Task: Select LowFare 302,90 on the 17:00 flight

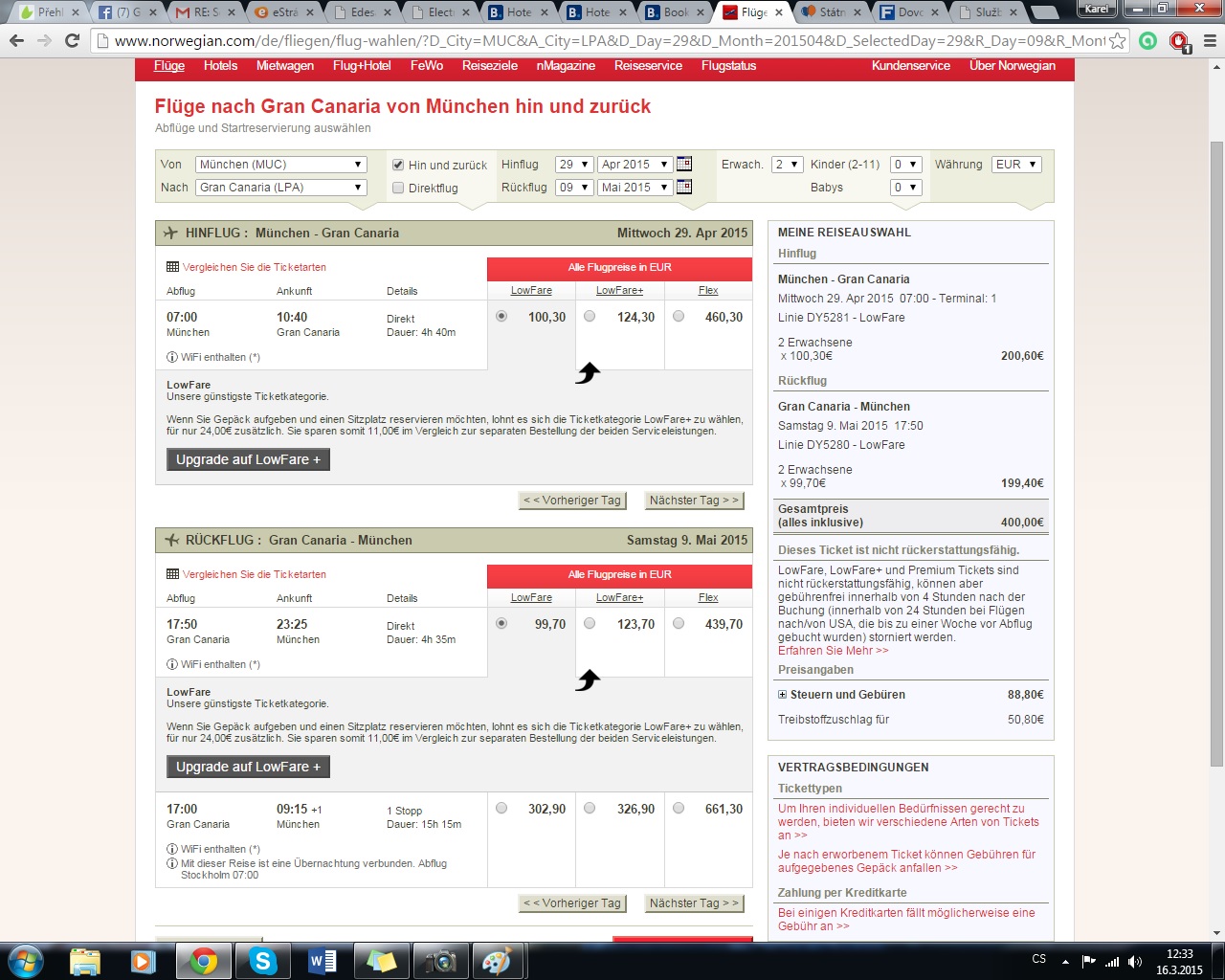Action: pos(501,808)
